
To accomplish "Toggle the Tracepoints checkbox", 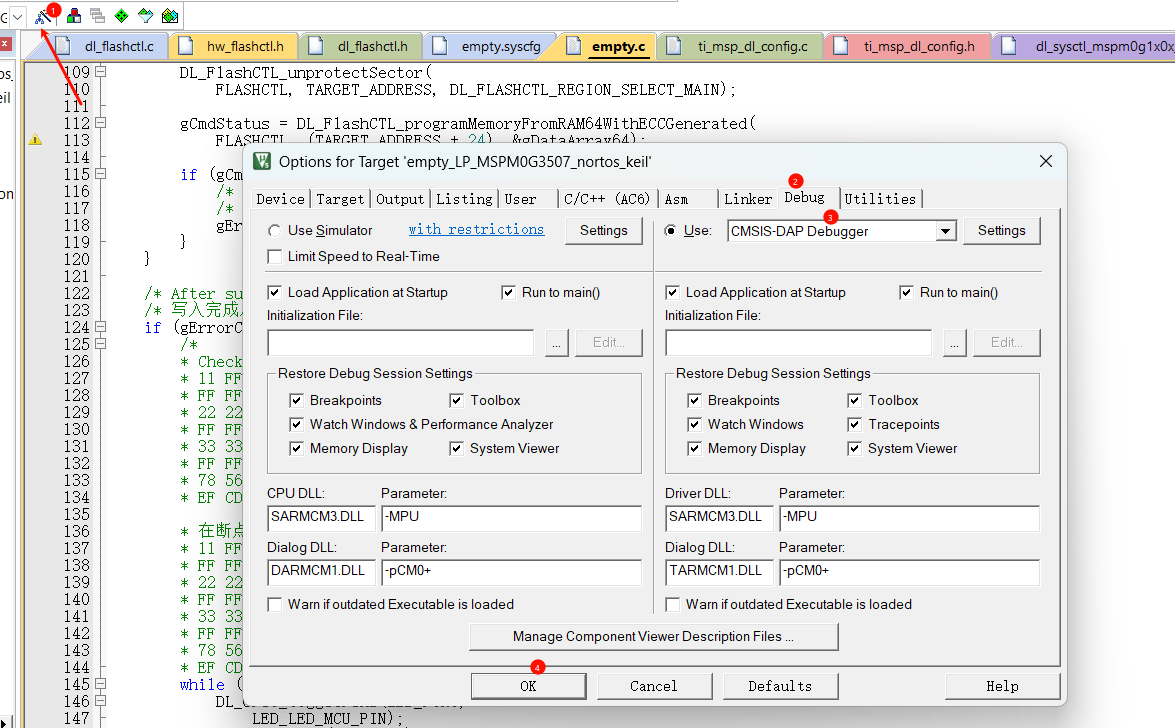I will [854, 424].
